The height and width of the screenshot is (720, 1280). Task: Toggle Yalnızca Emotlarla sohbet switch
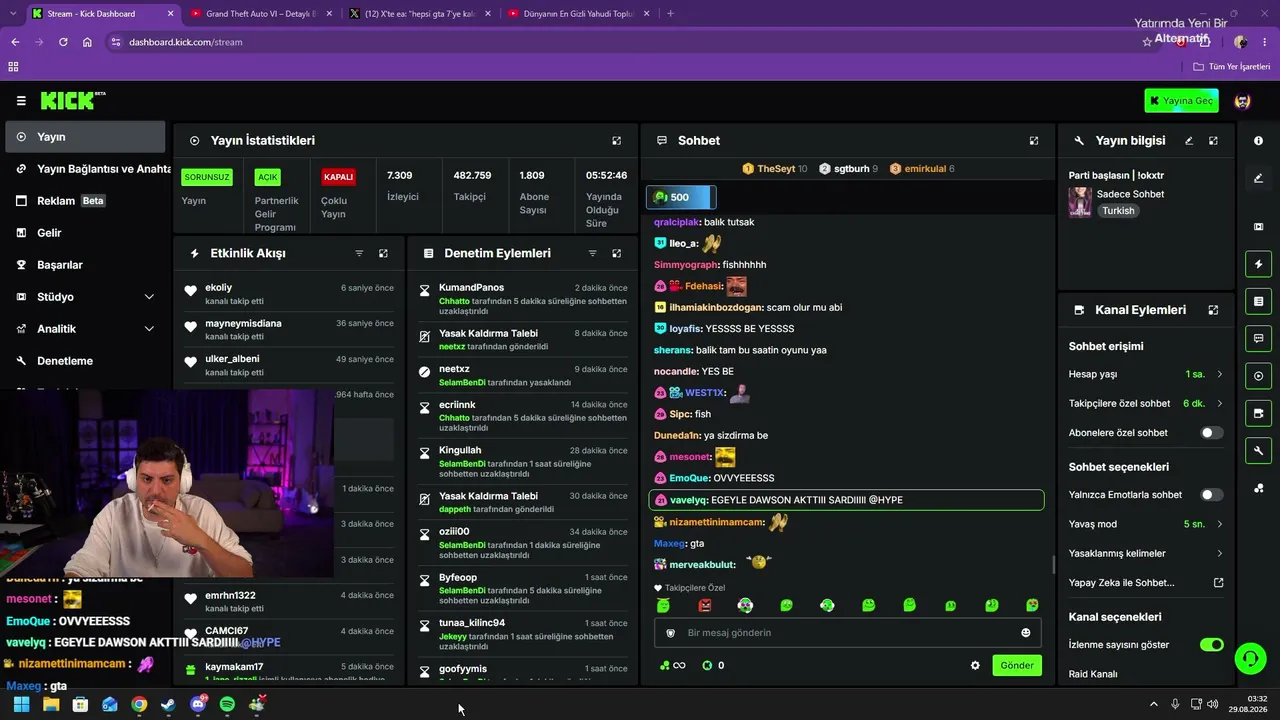pos(1211,495)
